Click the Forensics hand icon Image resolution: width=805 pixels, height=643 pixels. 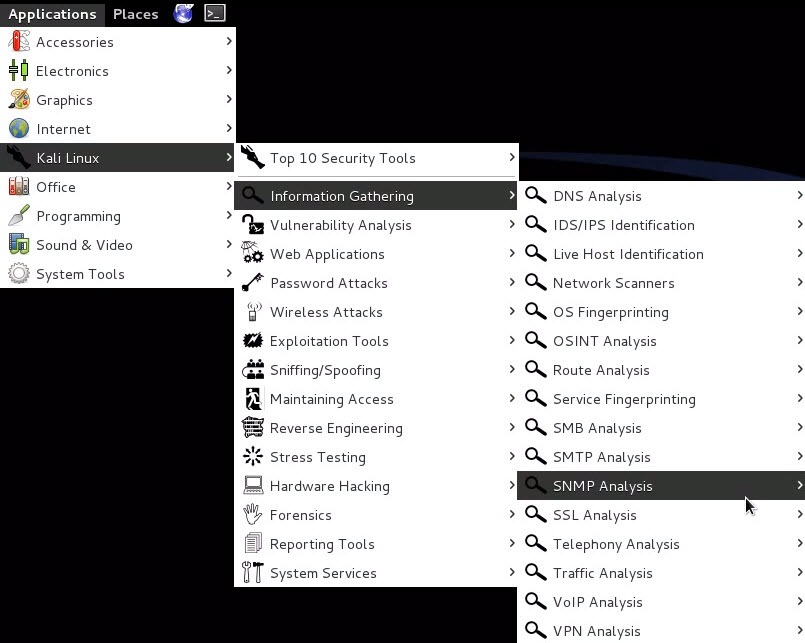click(x=253, y=514)
